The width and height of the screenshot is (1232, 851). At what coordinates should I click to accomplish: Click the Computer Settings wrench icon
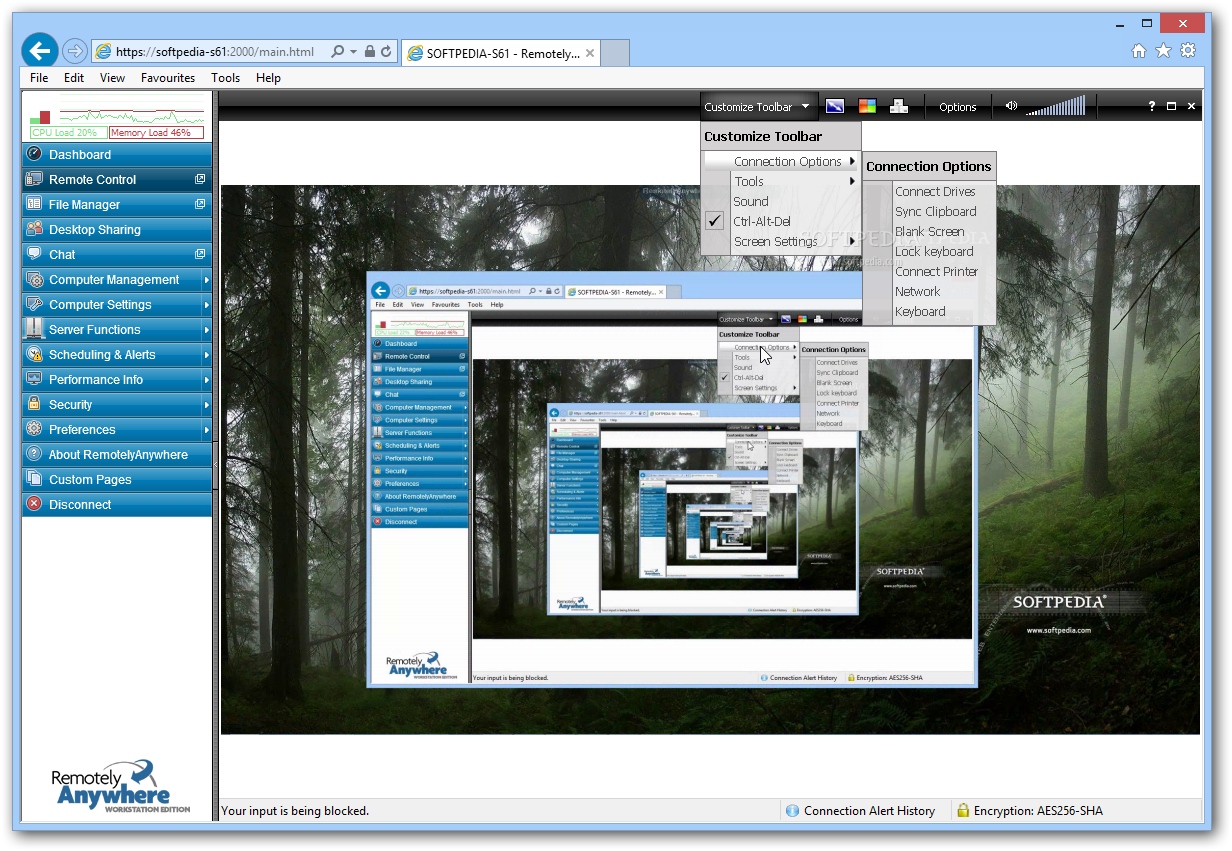point(35,304)
